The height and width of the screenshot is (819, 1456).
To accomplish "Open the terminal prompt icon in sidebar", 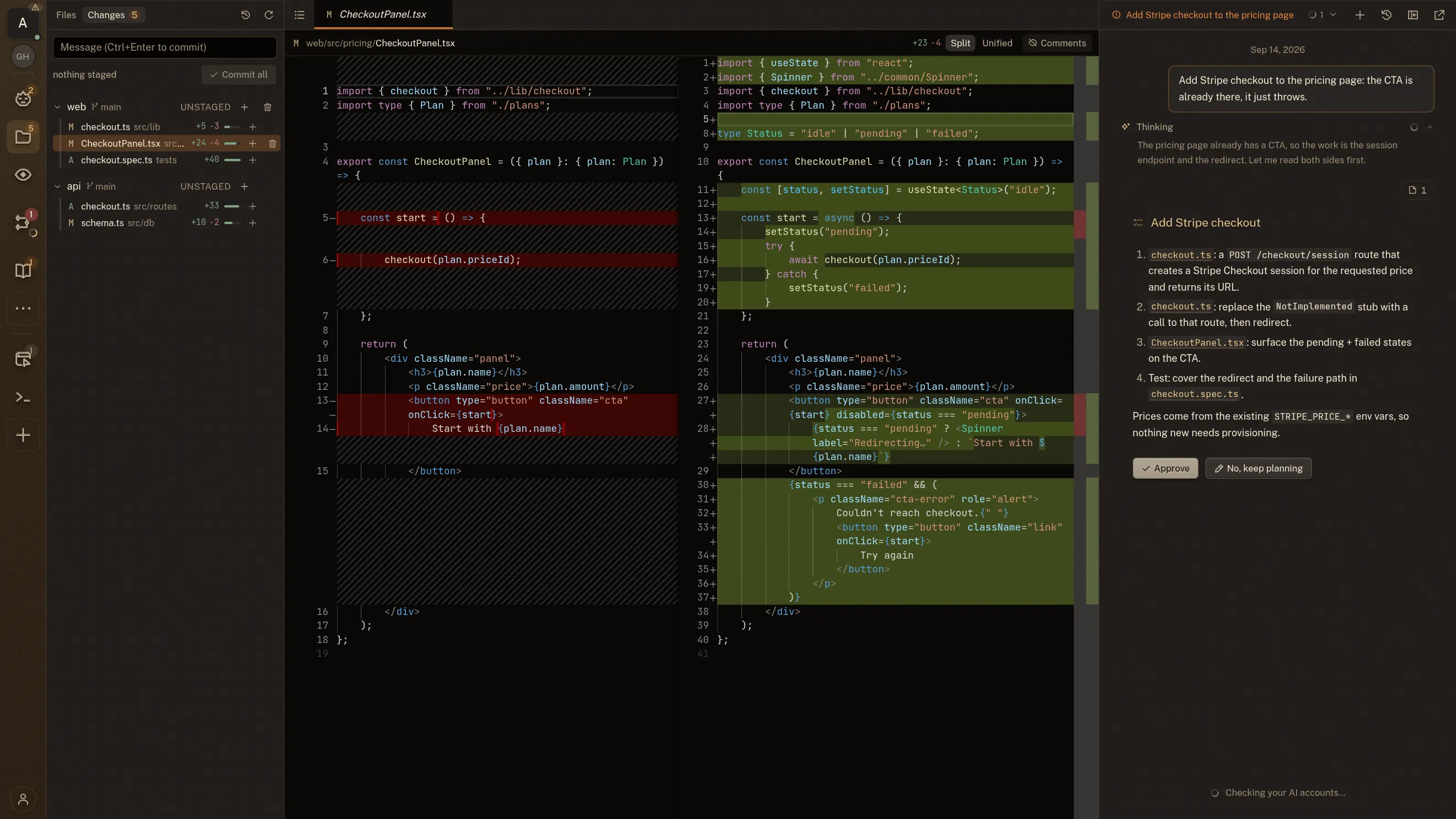I will click(23, 397).
